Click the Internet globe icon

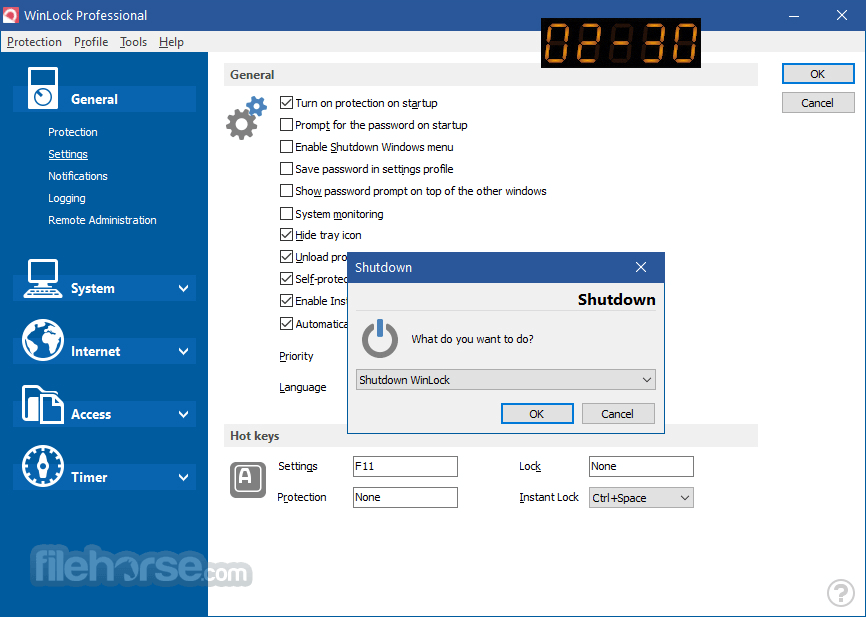(x=43, y=340)
